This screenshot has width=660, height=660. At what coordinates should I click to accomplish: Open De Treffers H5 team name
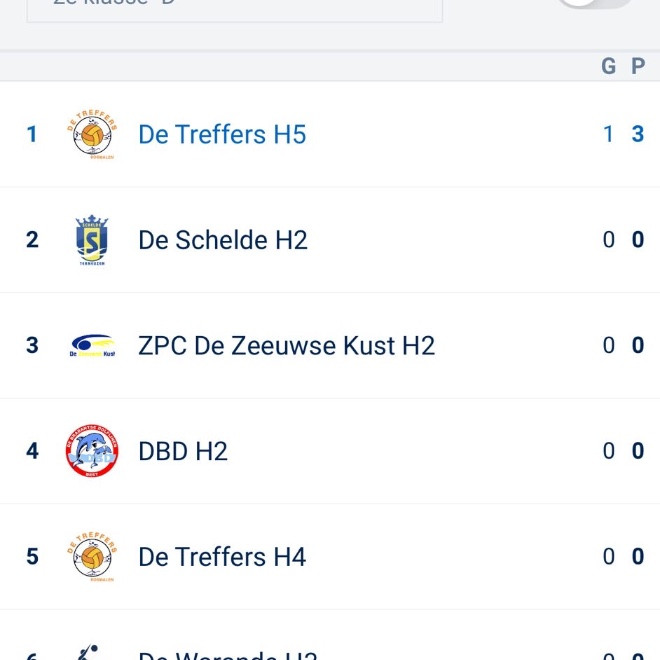(222, 134)
